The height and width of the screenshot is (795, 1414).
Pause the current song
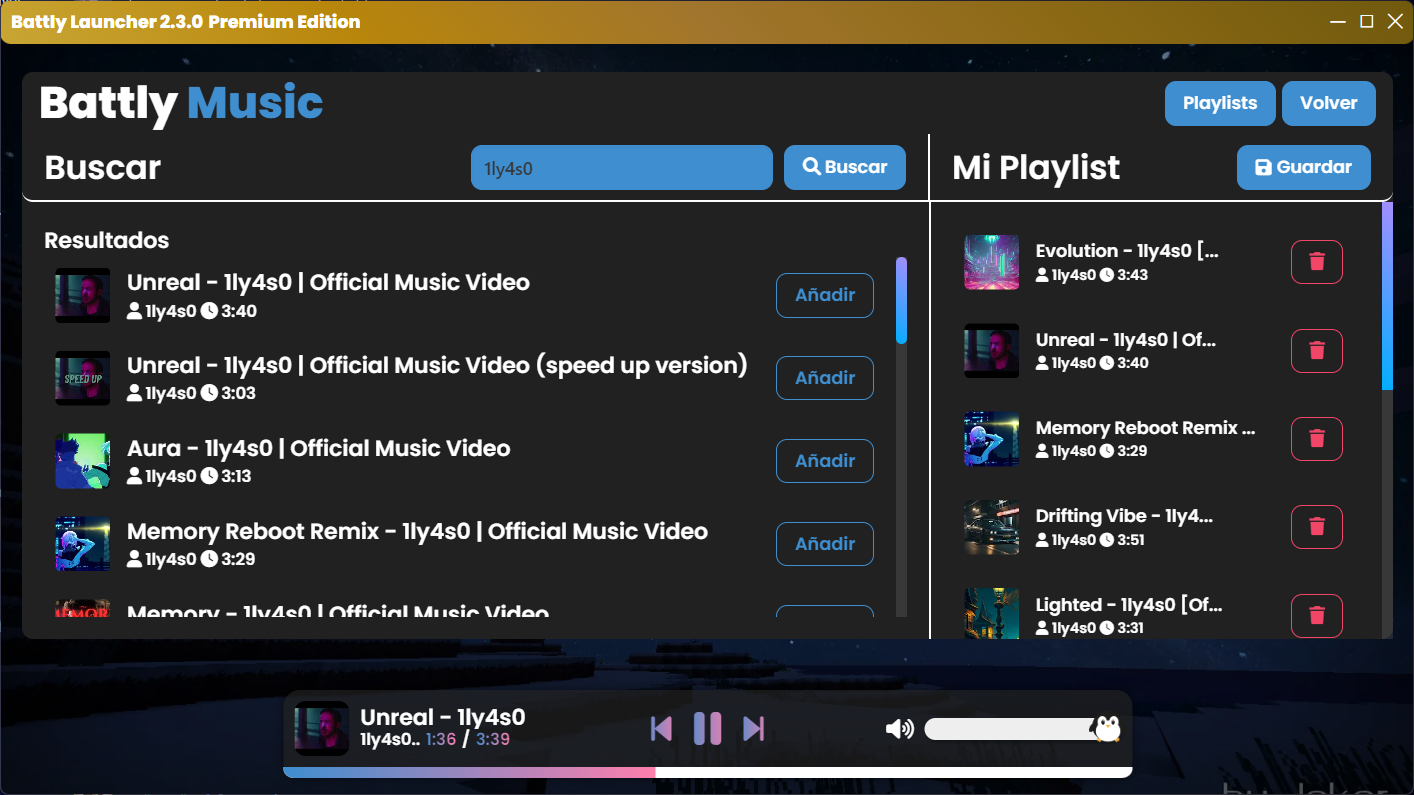point(708,729)
